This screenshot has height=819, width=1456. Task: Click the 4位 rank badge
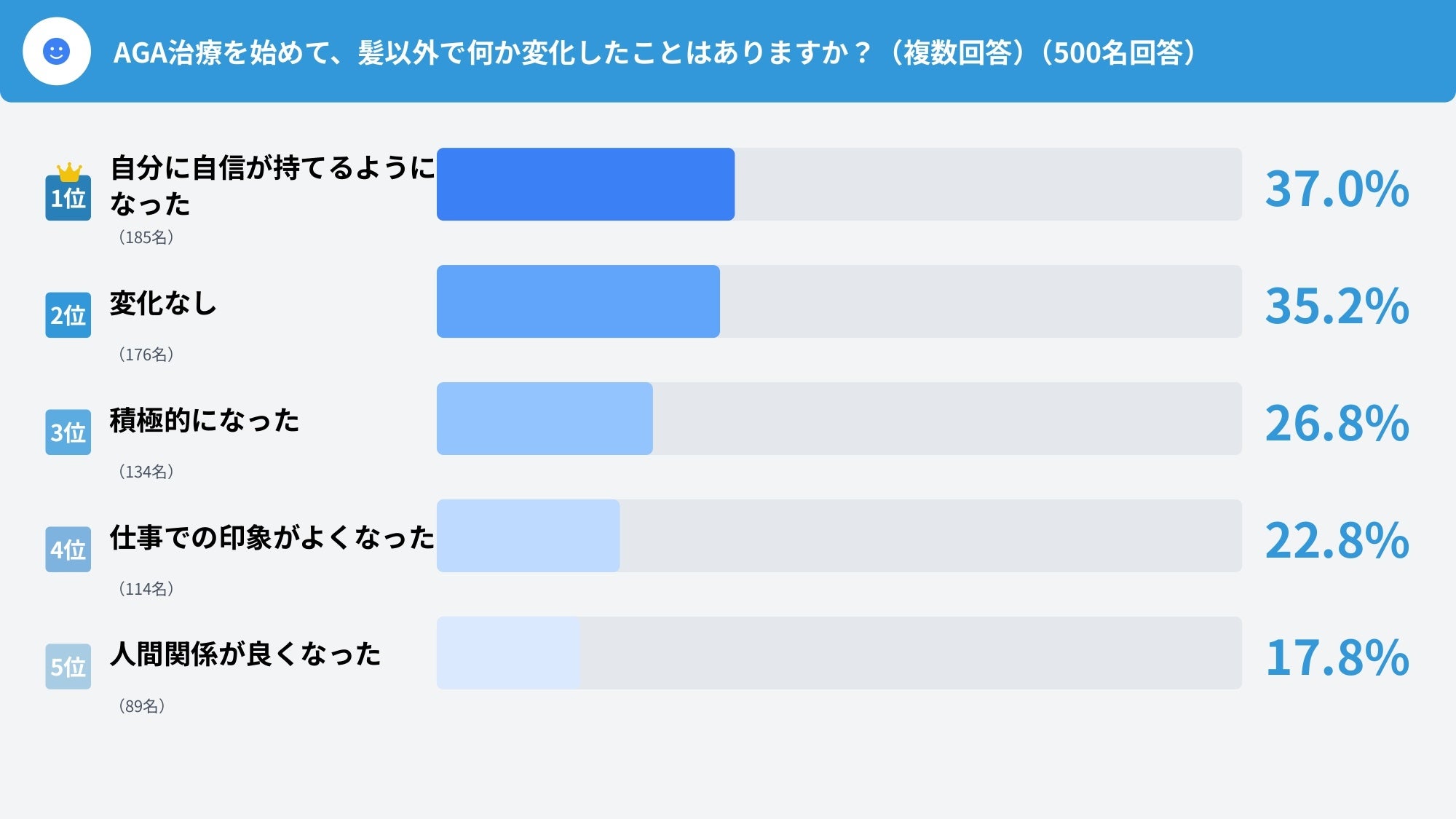point(68,550)
